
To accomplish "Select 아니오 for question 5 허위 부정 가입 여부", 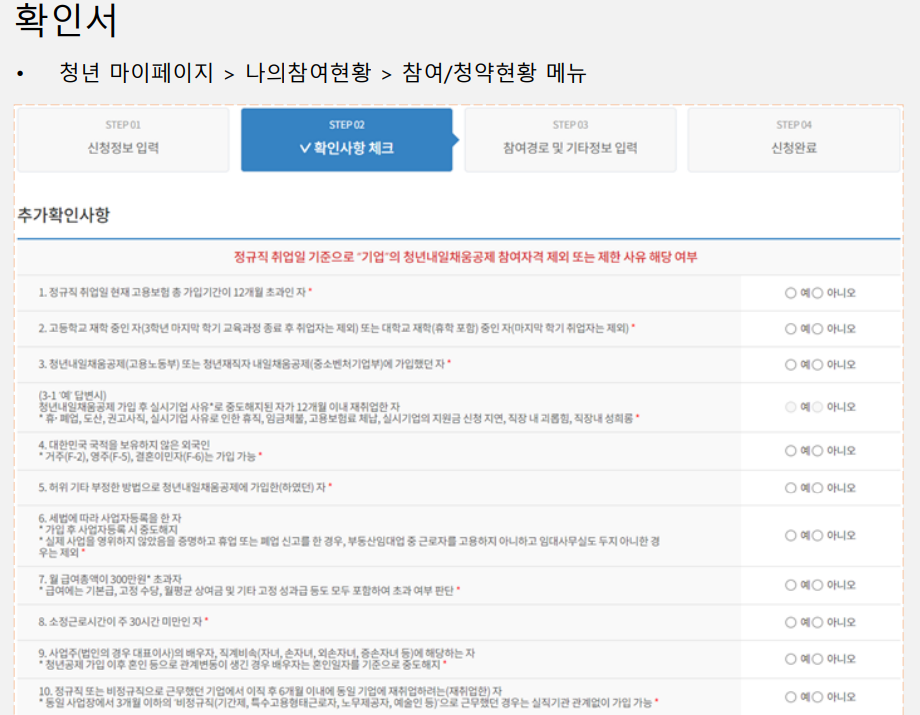I will click(x=818, y=486).
